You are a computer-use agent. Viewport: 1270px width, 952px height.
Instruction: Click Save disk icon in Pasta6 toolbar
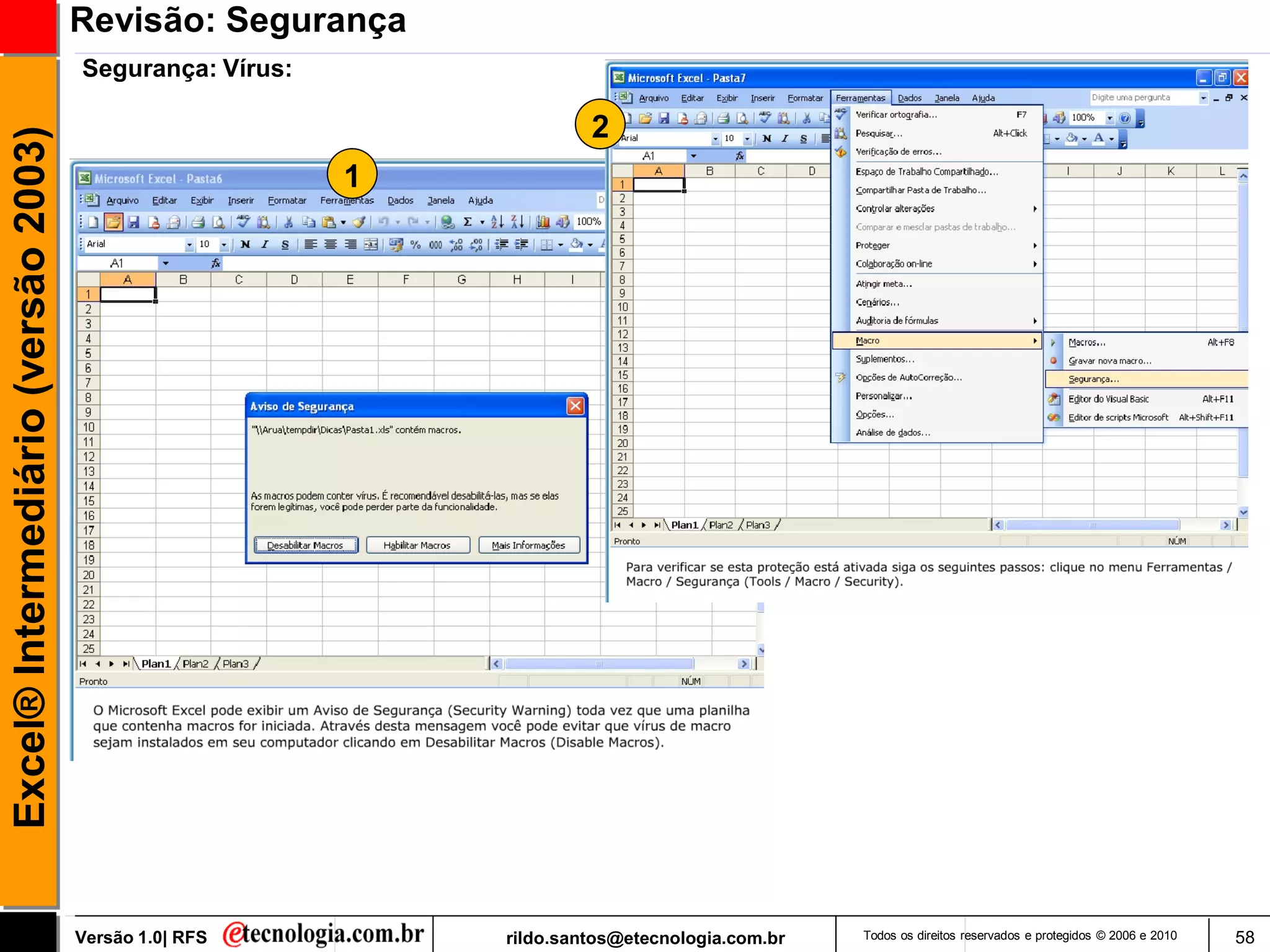(133, 222)
